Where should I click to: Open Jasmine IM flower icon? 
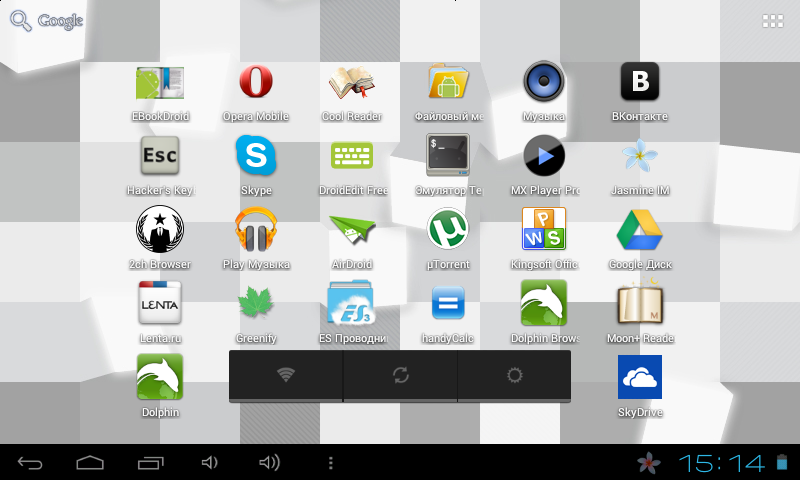(x=640, y=155)
